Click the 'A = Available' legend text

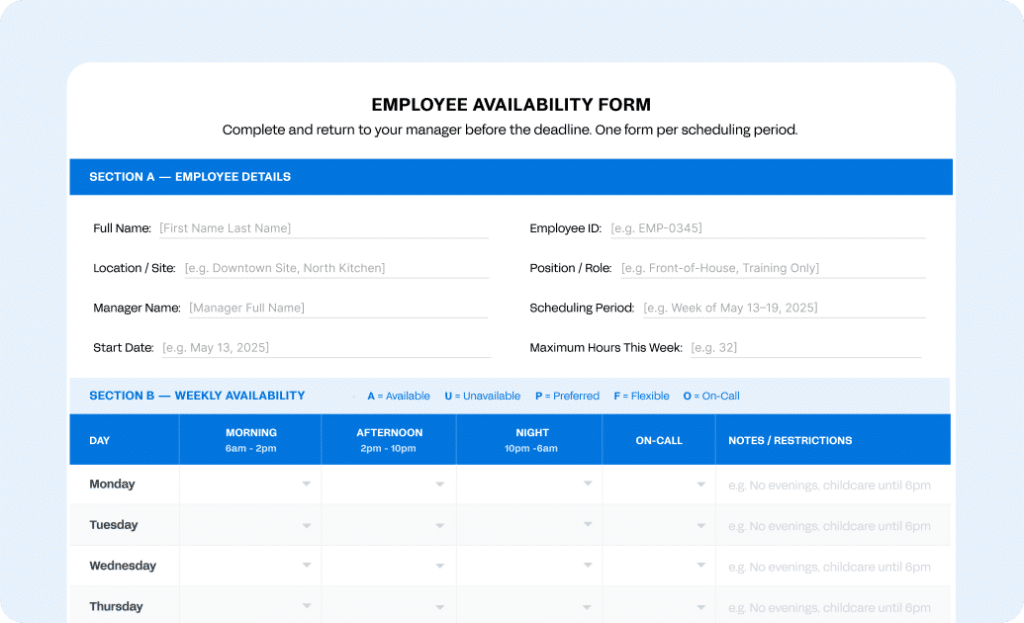click(x=398, y=396)
